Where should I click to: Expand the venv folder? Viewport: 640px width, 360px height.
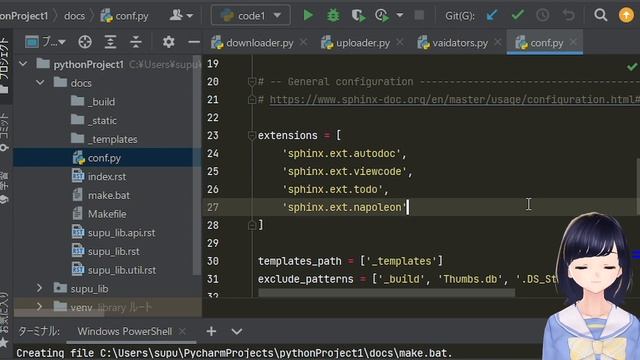[x=39, y=307]
